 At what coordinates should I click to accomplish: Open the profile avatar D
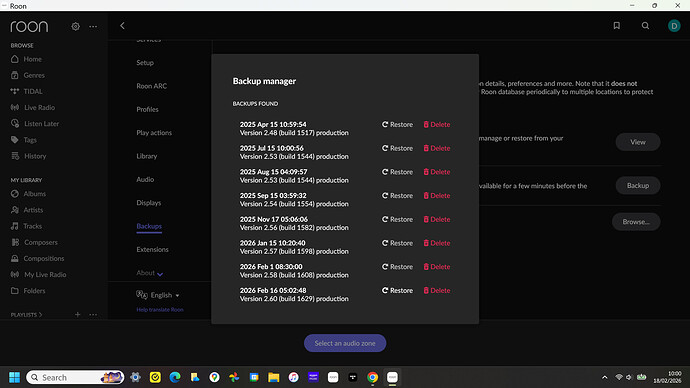(674, 26)
